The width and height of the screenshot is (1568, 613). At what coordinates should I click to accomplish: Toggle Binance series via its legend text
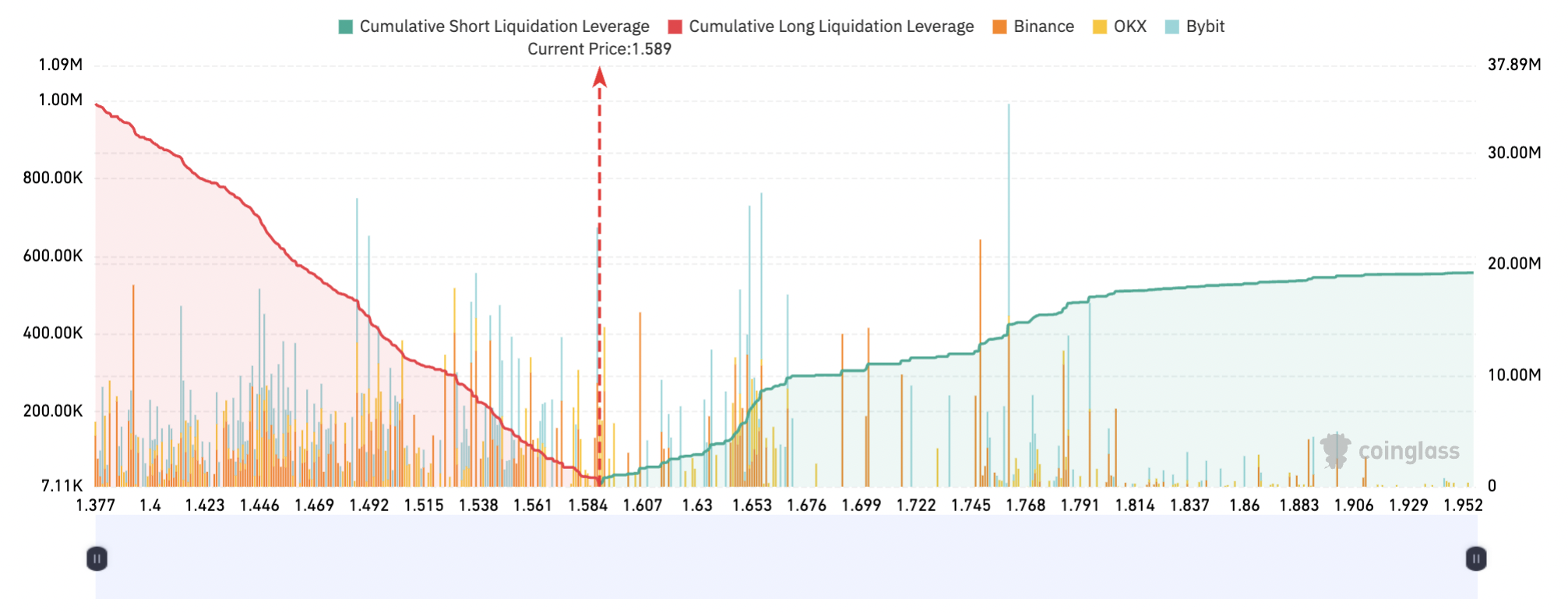click(x=1044, y=26)
